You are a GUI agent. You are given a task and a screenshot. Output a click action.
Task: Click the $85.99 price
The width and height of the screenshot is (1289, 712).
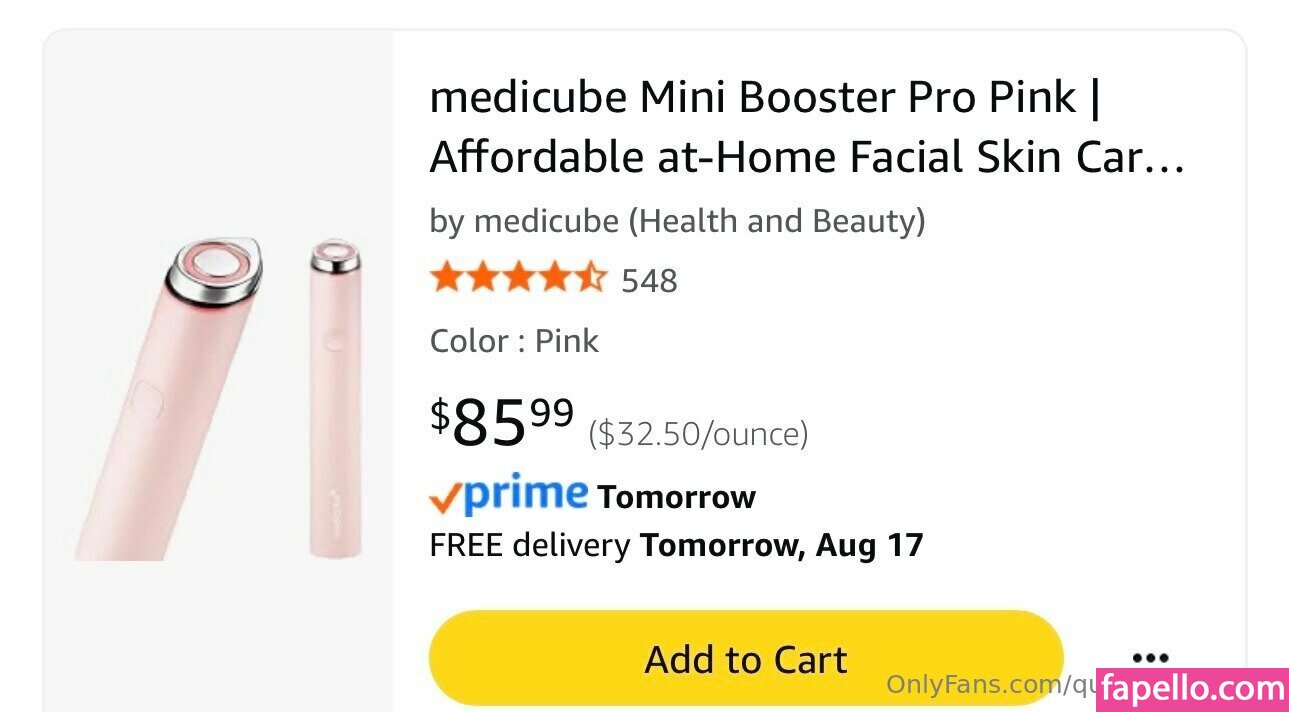[x=502, y=421]
